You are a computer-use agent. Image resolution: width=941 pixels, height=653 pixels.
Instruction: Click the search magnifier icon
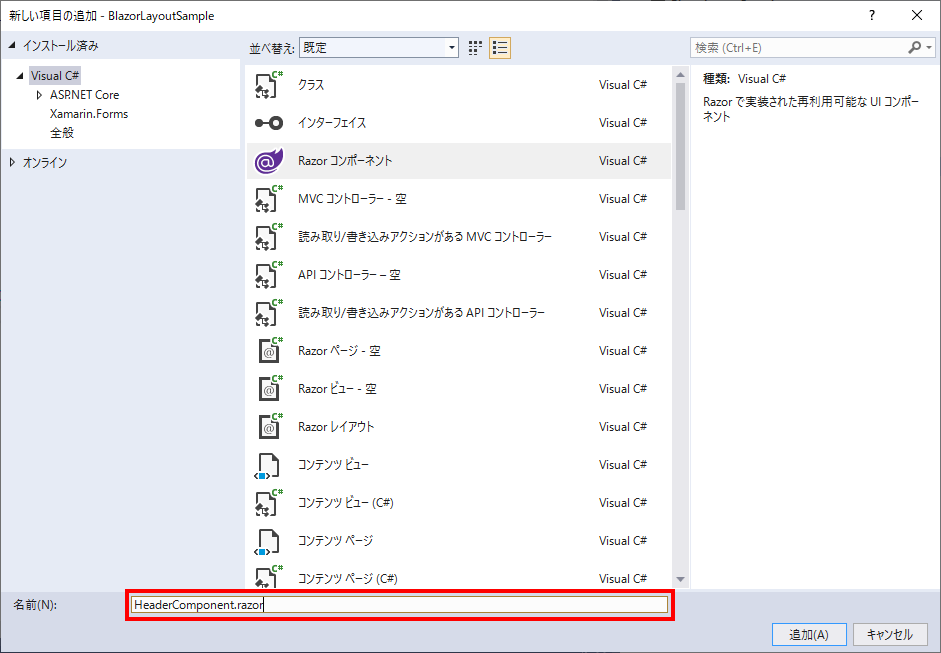point(917,46)
